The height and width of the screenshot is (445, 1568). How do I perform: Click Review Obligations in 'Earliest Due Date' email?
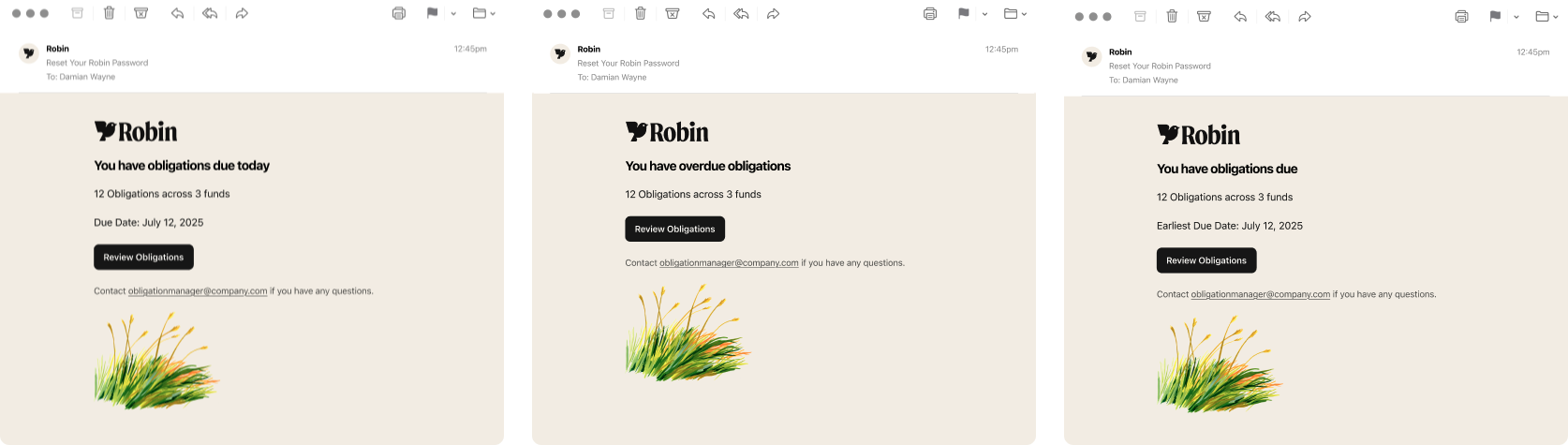1206,260
